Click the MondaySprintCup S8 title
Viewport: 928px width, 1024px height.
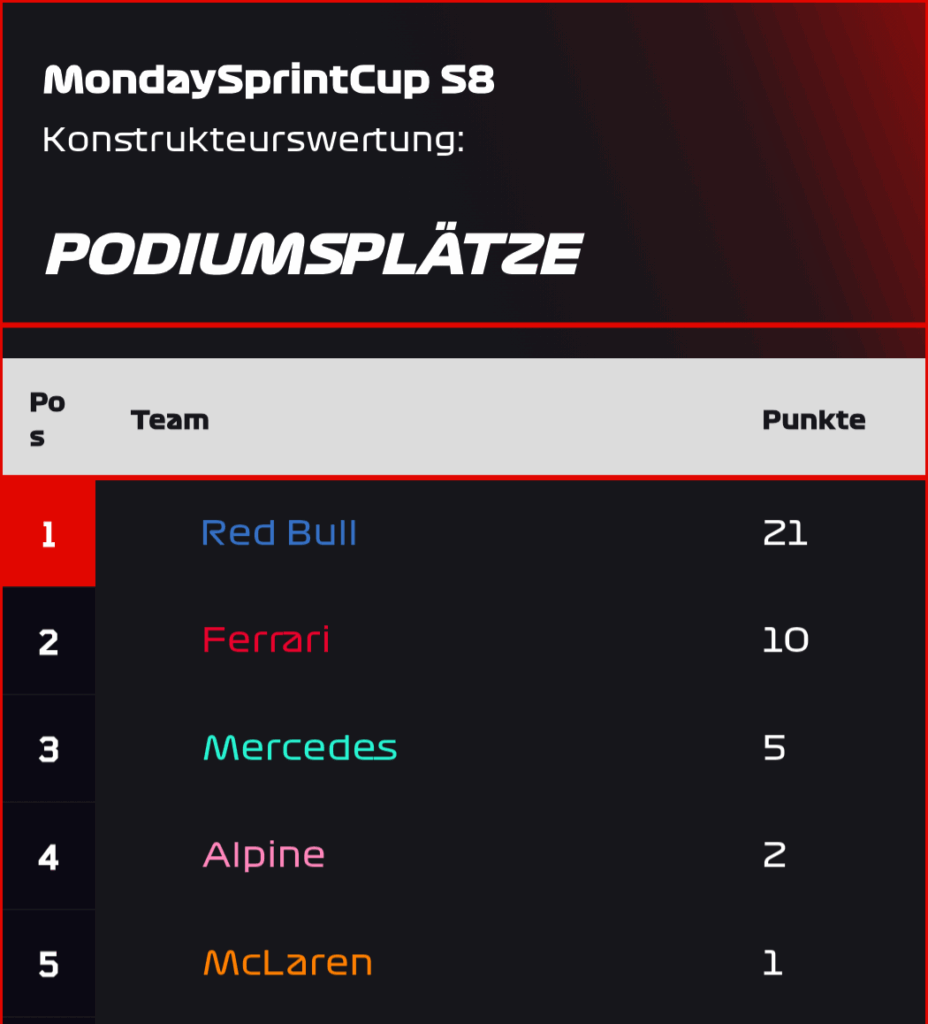click(x=268, y=81)
